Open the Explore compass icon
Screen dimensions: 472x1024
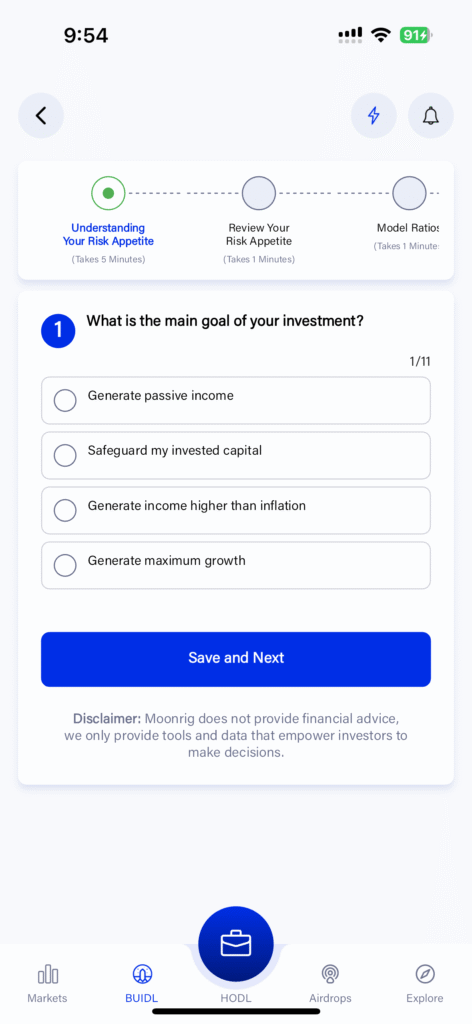424,975
